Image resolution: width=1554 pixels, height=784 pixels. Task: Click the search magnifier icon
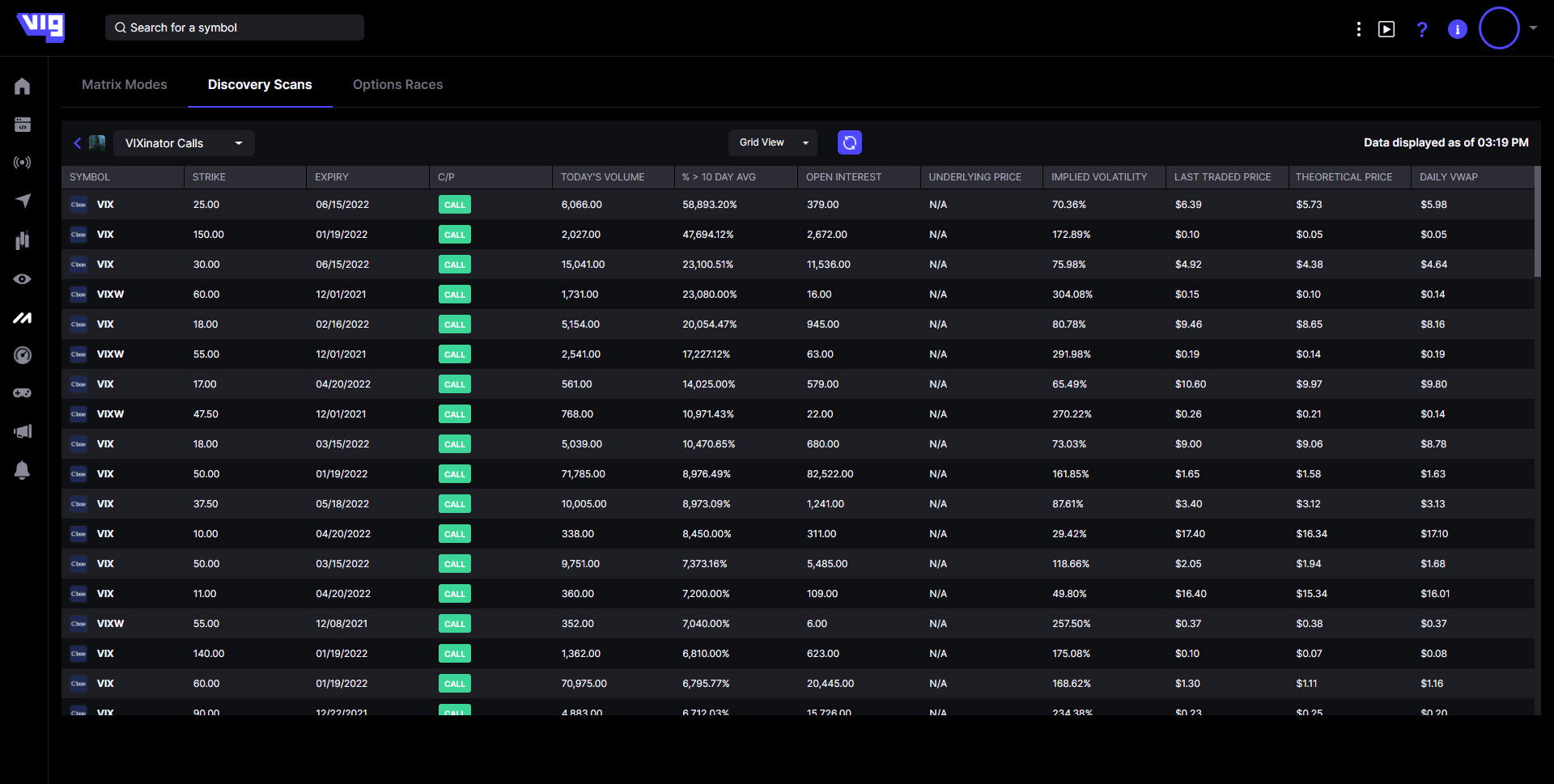[x=121, y=28]
